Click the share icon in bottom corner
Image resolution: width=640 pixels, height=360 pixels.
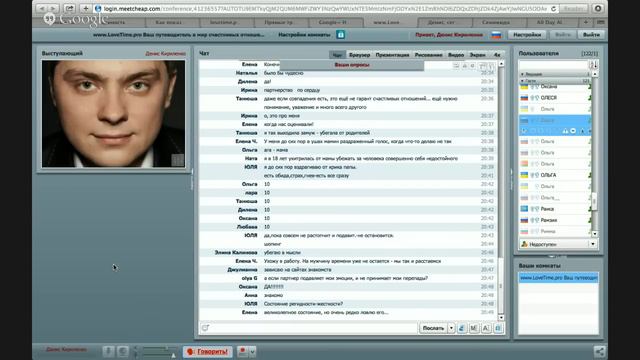point(600,351)
